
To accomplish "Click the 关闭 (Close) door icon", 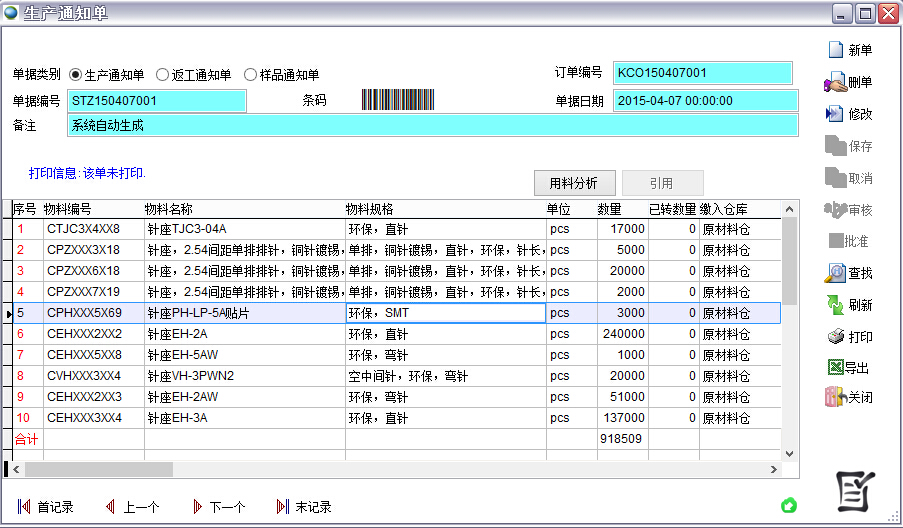I will (x=835, y=397).
